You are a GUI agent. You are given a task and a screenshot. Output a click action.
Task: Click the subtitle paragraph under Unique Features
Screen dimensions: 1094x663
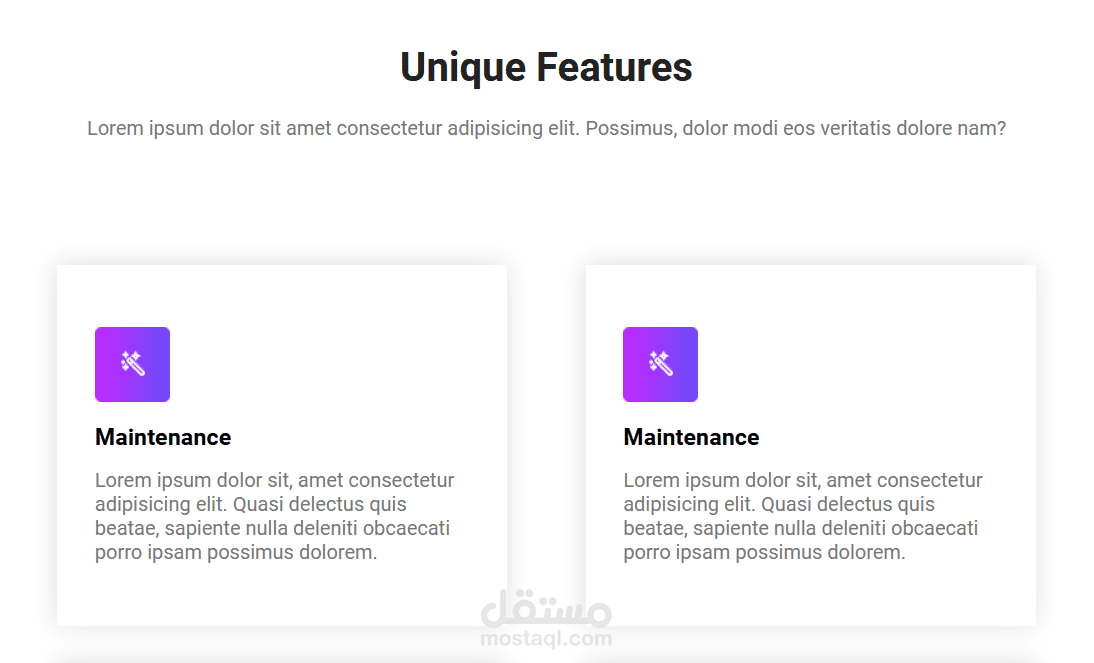[546, 128]
